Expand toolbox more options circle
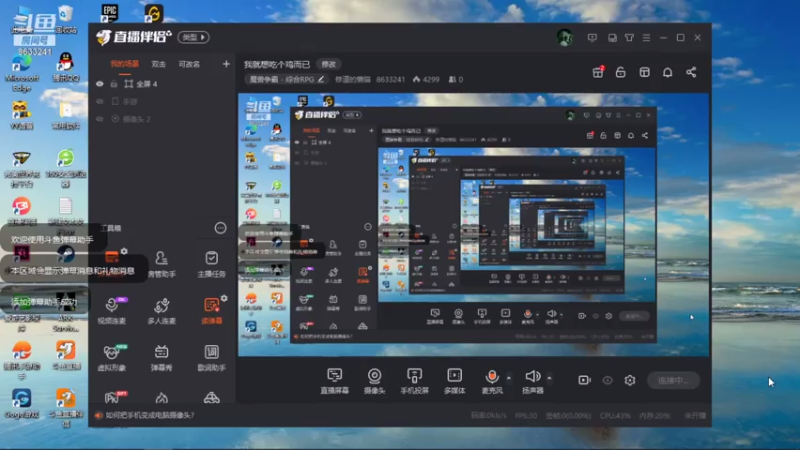 tap(220, 228)
